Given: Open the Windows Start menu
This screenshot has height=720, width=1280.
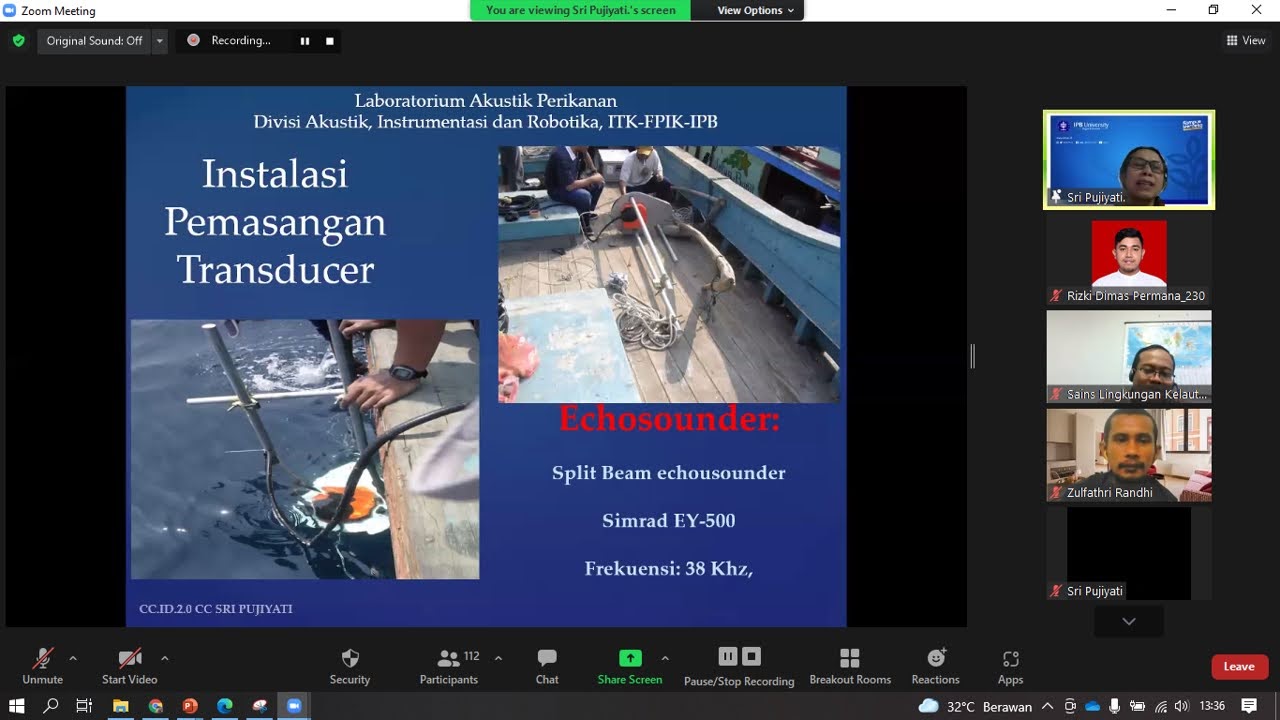Looking at the screenshot, I should [x=17, y=706].
